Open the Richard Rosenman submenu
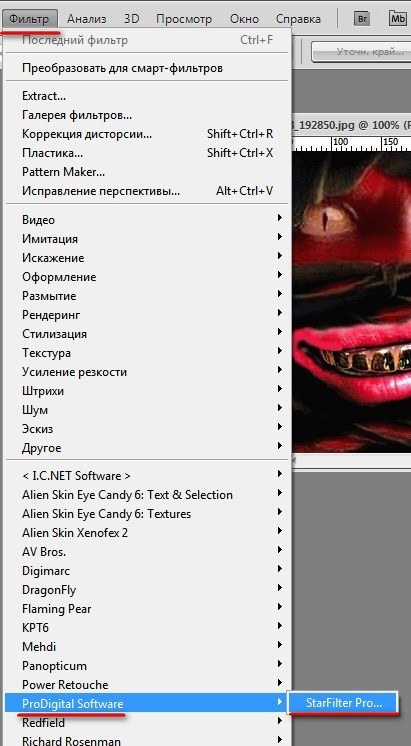The image size is (411, 746). [x=147, y=740]
